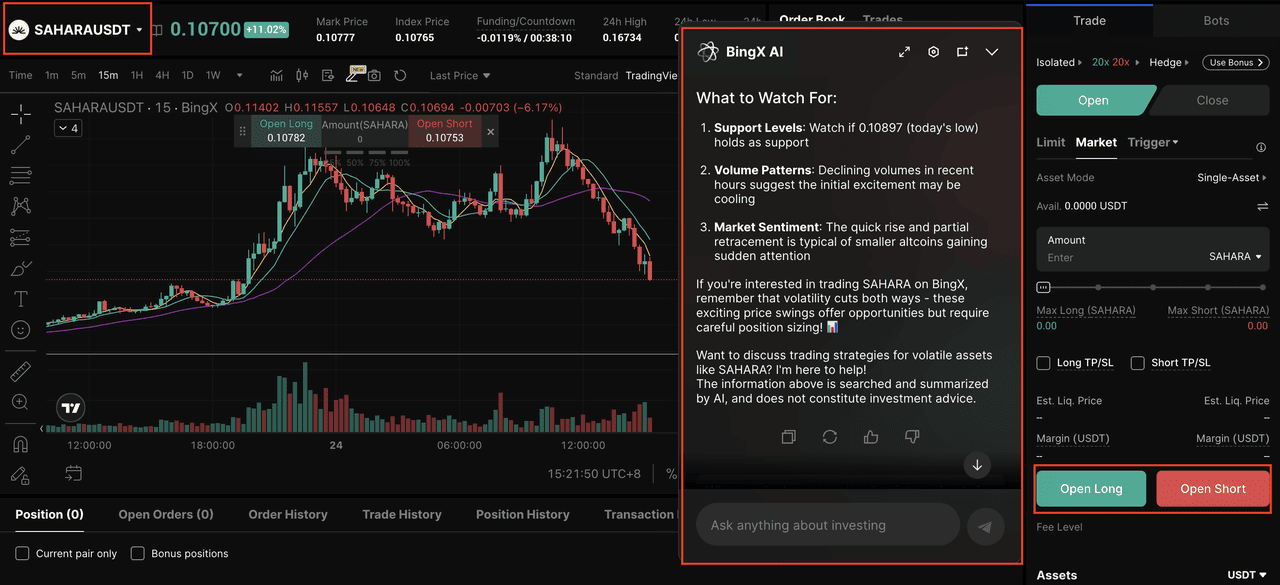1280x585 pixels.
Task: Send the message to BingX AI
Action: tap(985, 526)
